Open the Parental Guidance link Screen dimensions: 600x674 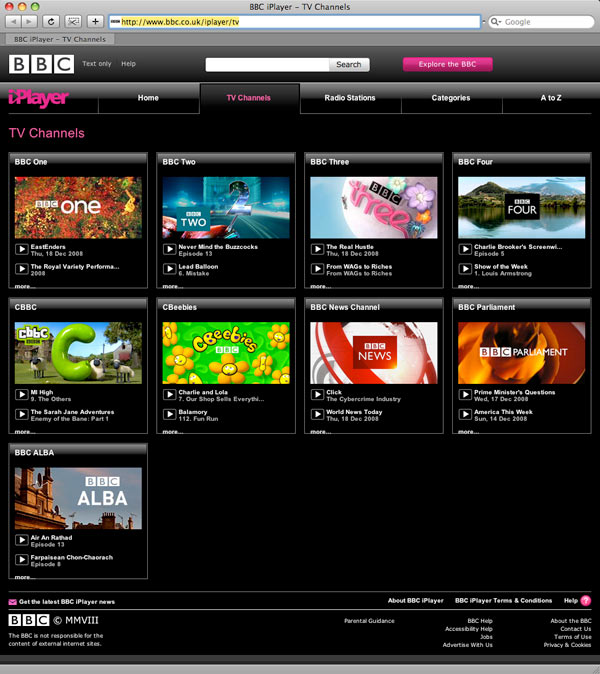pyautogui.click(x=369, y=621)
